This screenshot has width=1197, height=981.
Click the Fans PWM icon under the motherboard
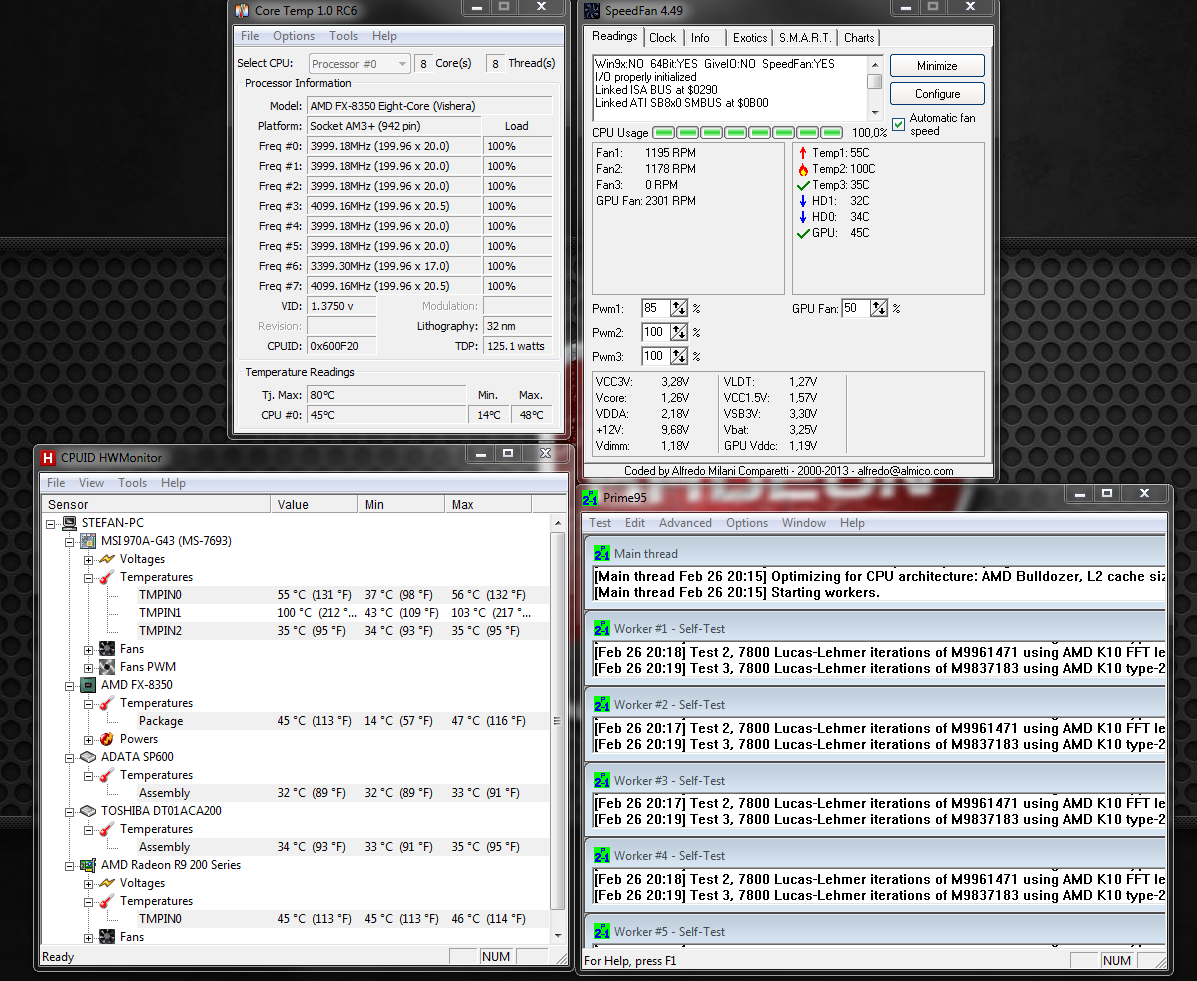coord(107,666)
